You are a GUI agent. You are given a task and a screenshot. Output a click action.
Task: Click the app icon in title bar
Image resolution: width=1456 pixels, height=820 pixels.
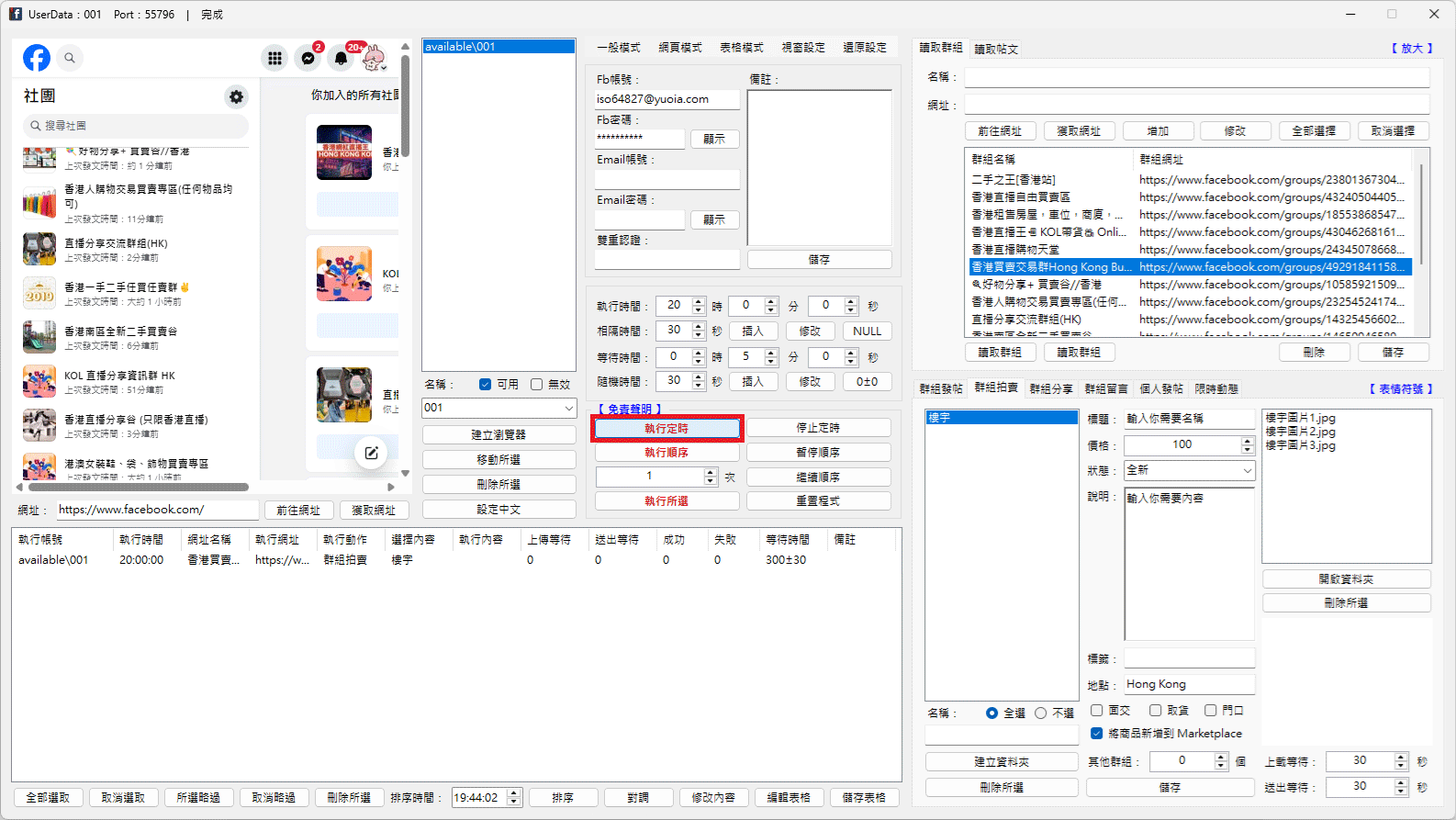tap(16, 14)
